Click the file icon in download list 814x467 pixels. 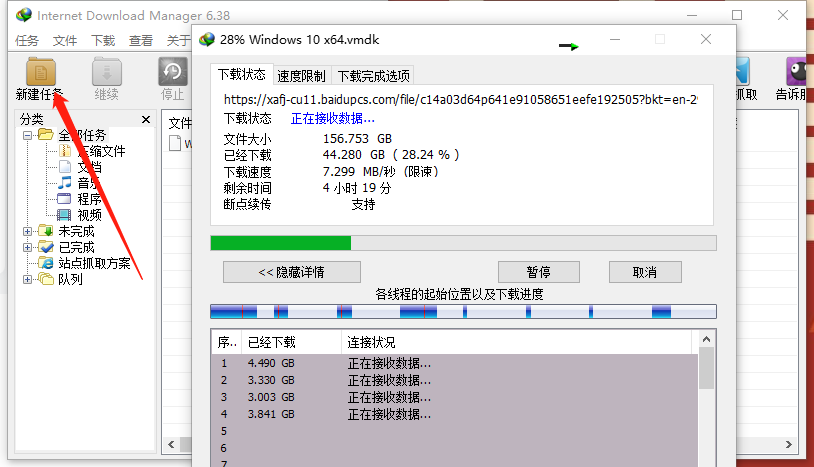point(175,143)
